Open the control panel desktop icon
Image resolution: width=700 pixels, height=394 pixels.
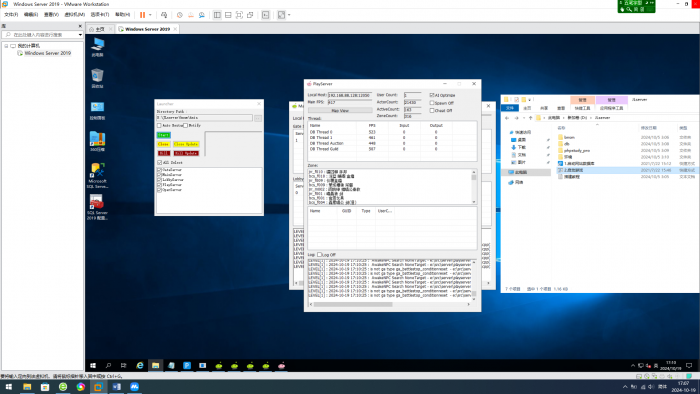97,110
